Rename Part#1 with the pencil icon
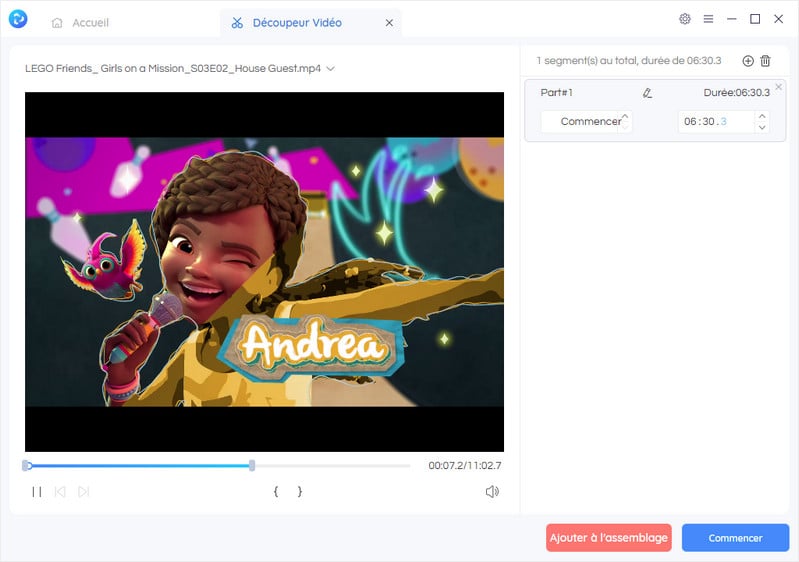Image resolution: width=799 pixels, height=562 pixels. [x=647, y=93]
